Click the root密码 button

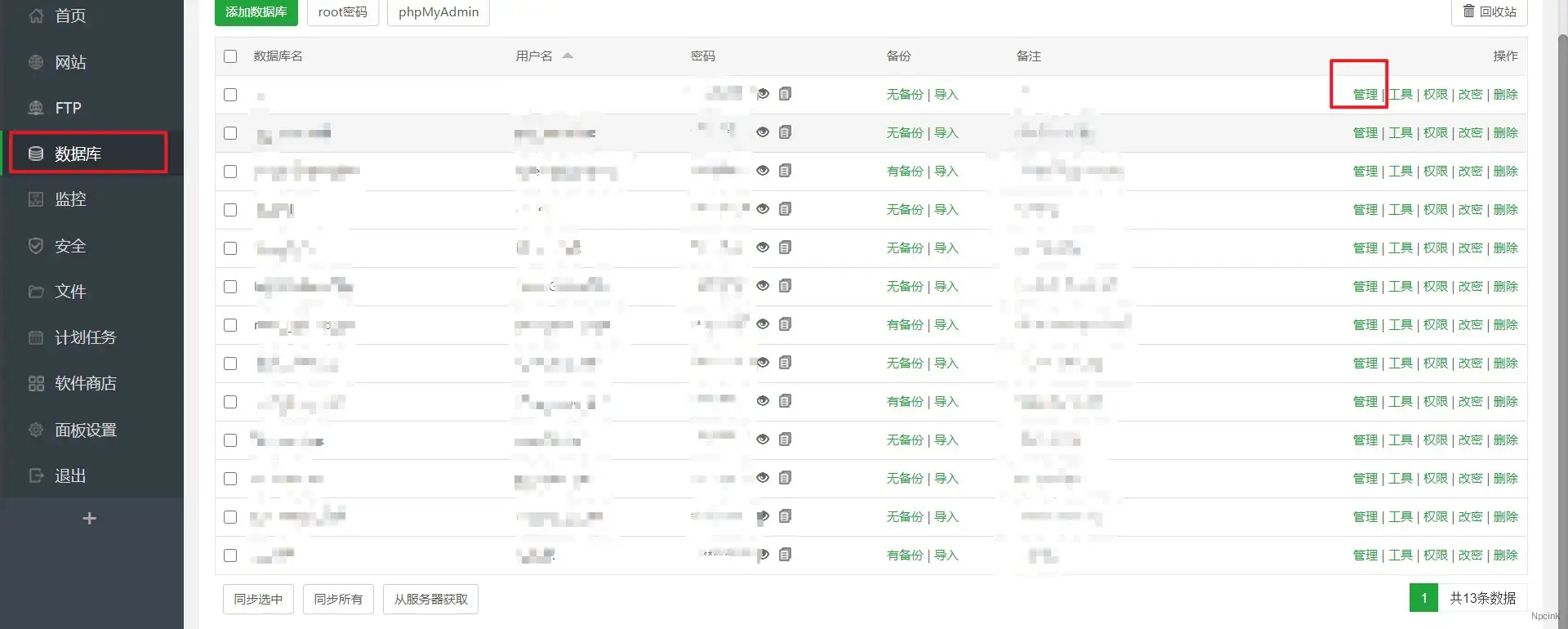tap(343, 11)
